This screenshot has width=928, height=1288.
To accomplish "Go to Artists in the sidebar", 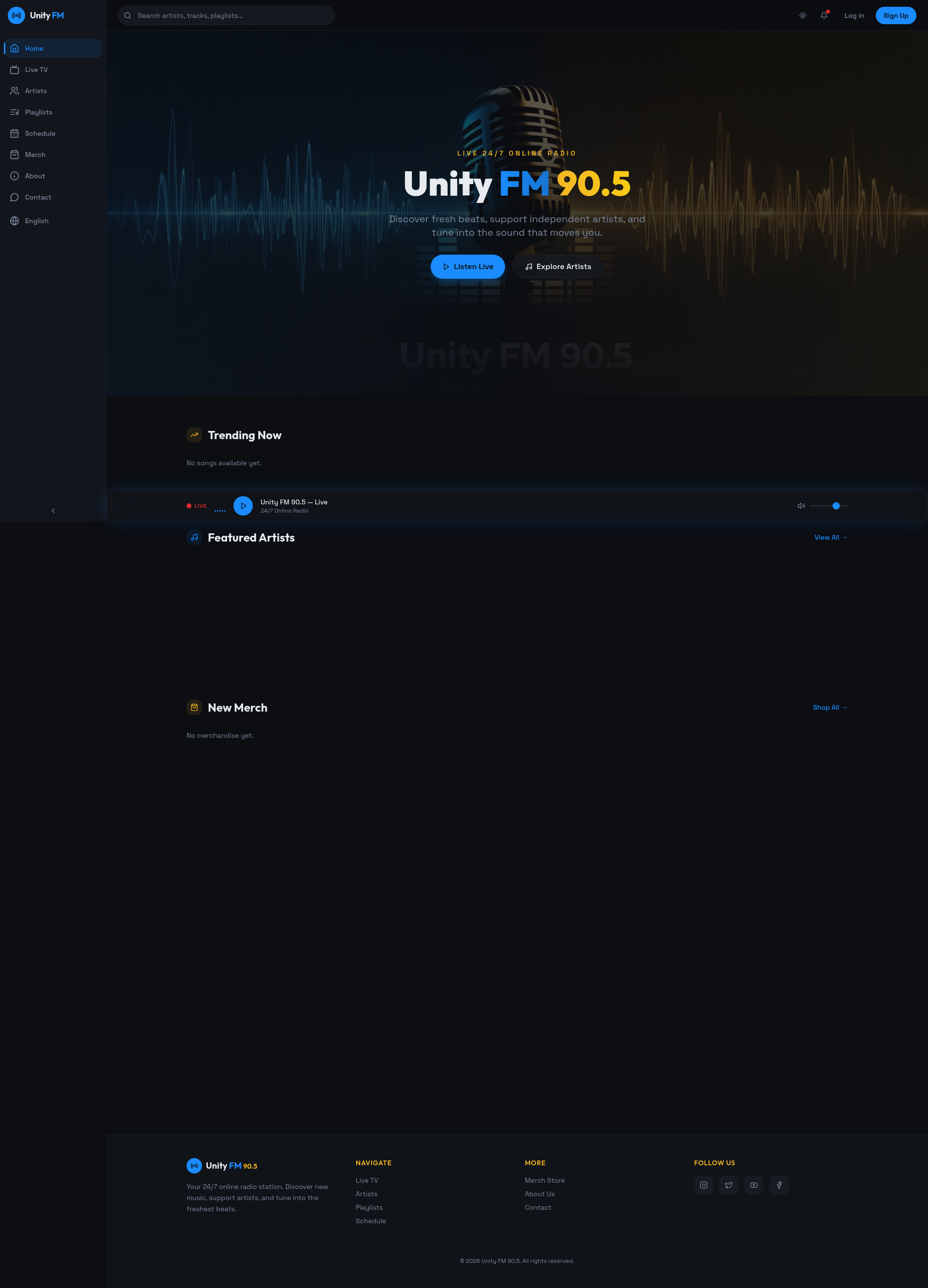I will (53, 91).
